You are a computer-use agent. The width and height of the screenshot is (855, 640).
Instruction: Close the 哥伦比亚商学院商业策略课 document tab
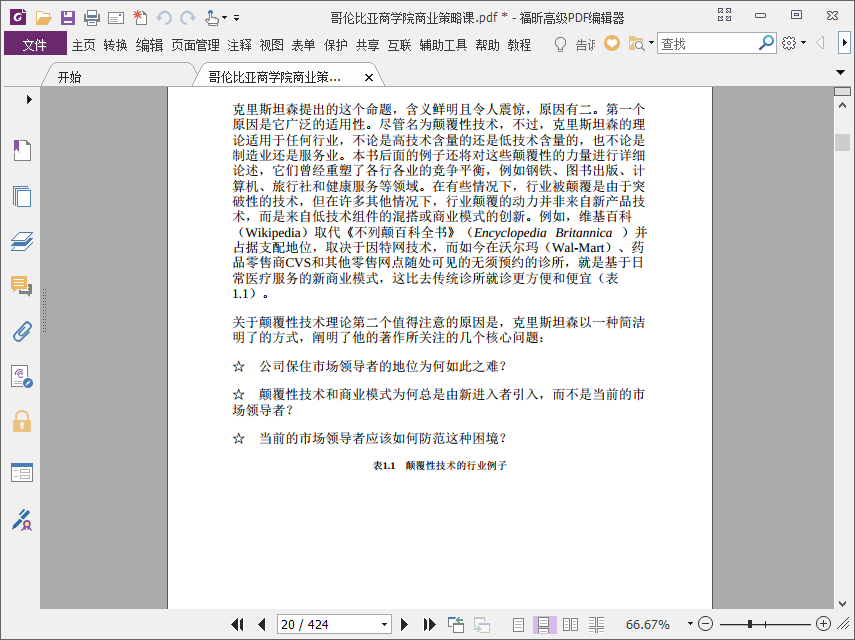coord(369,78)
